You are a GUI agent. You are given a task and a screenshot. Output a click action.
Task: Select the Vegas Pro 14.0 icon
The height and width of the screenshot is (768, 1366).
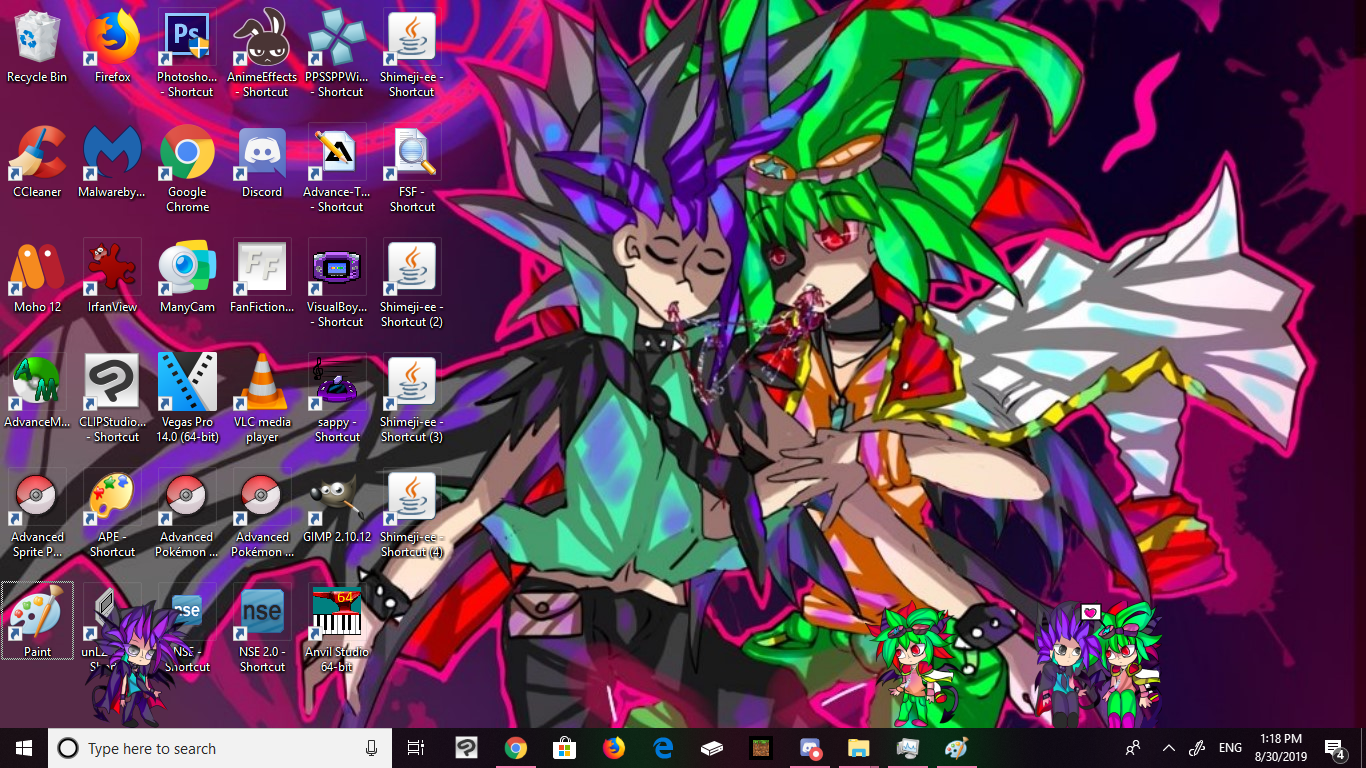187,399
